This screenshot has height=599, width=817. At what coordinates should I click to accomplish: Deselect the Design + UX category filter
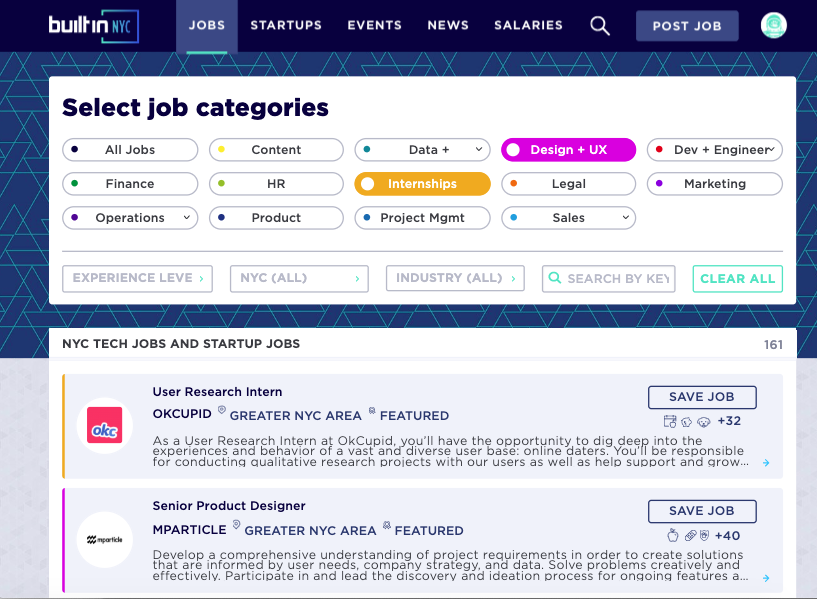pos(568,150)
